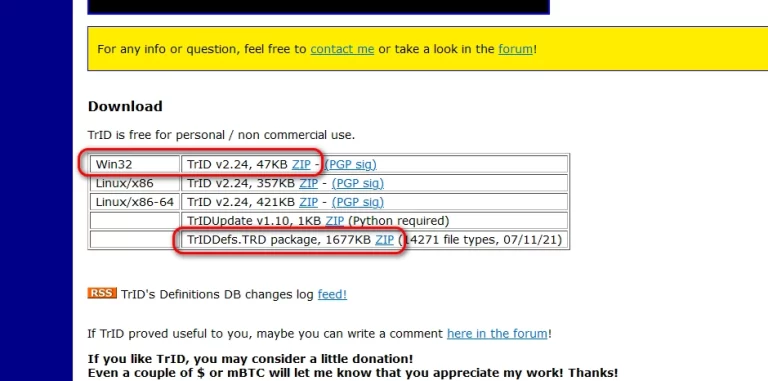Screen dimensions: 768x381
Task: Click 'TrIDDefs.TRD package, 1677KB' text
Action: coord(279,239)
